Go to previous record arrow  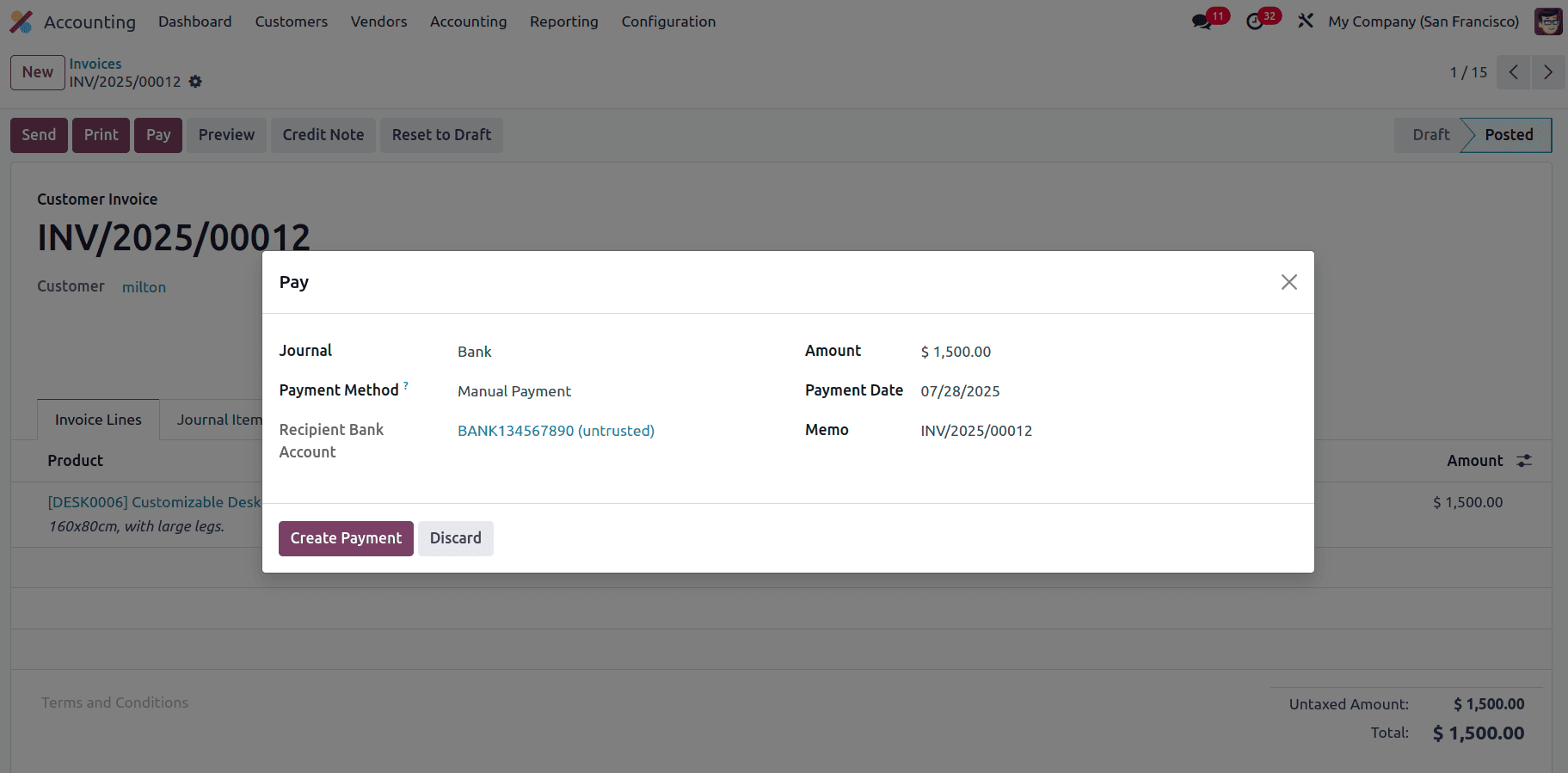pyautogui.click(x=1513, y=72)
